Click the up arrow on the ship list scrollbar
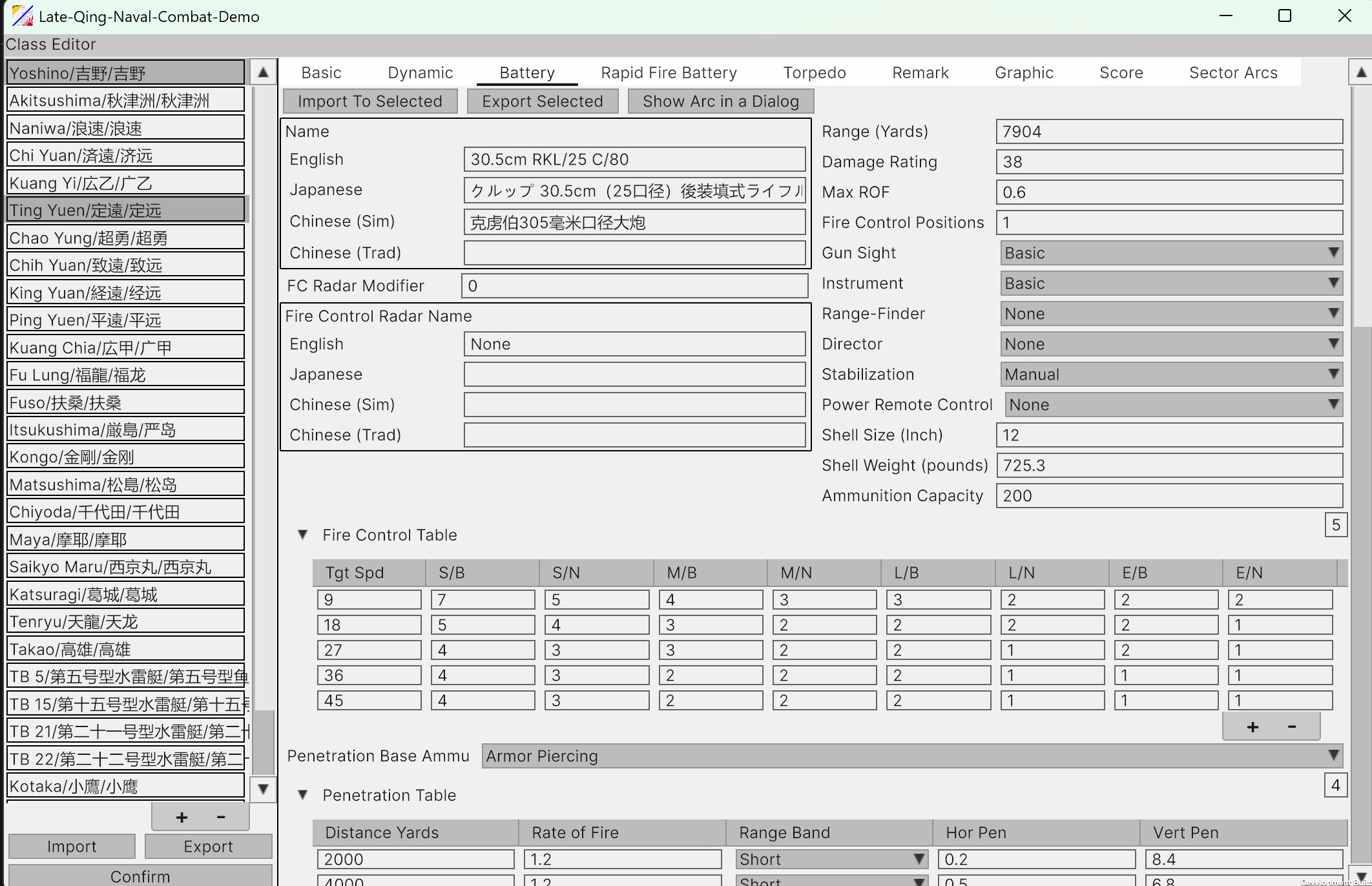The height and width of the screenshot is (886, 1372). [x=262, y=72]
